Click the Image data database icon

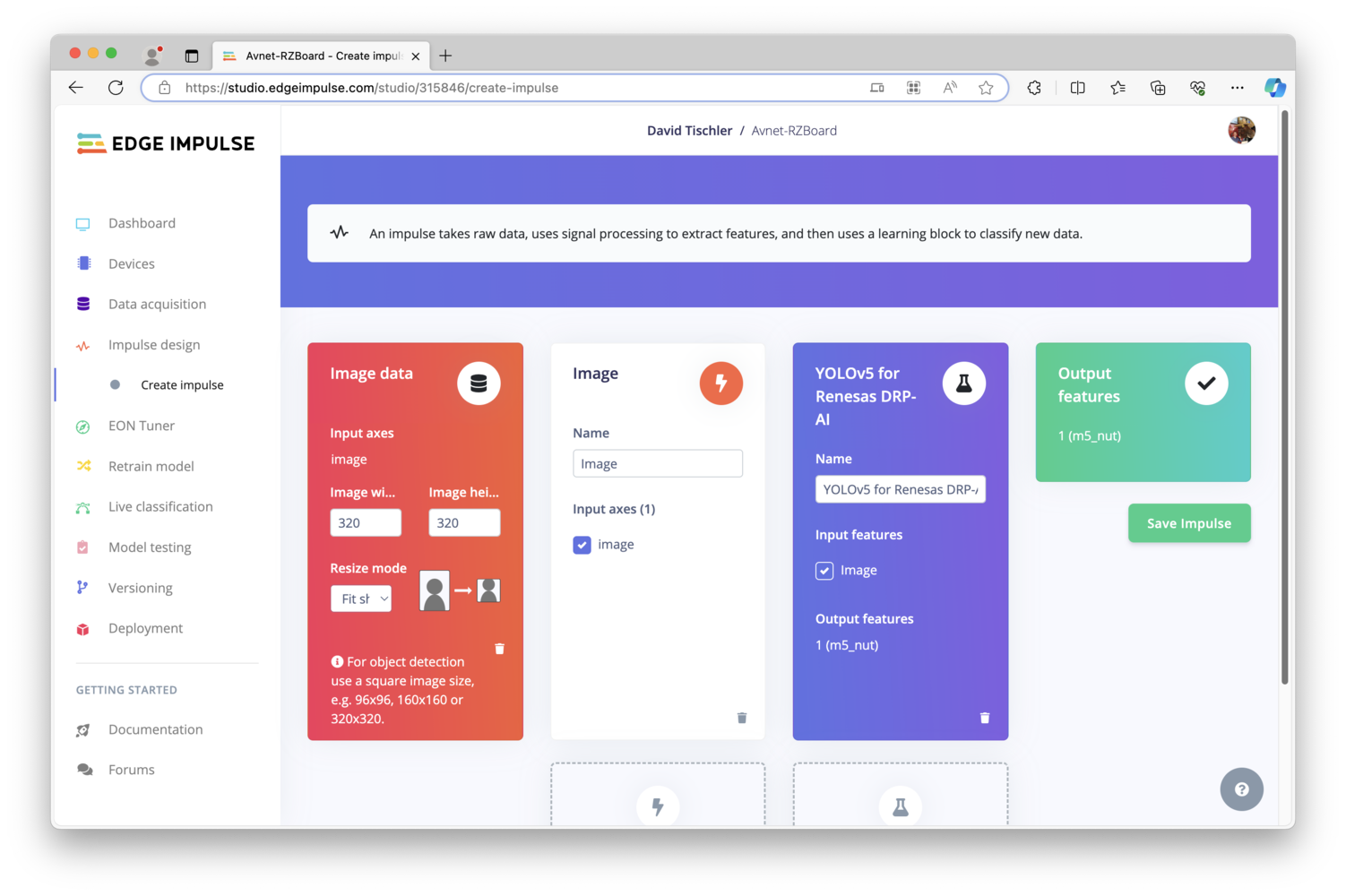tap(479, 383)
